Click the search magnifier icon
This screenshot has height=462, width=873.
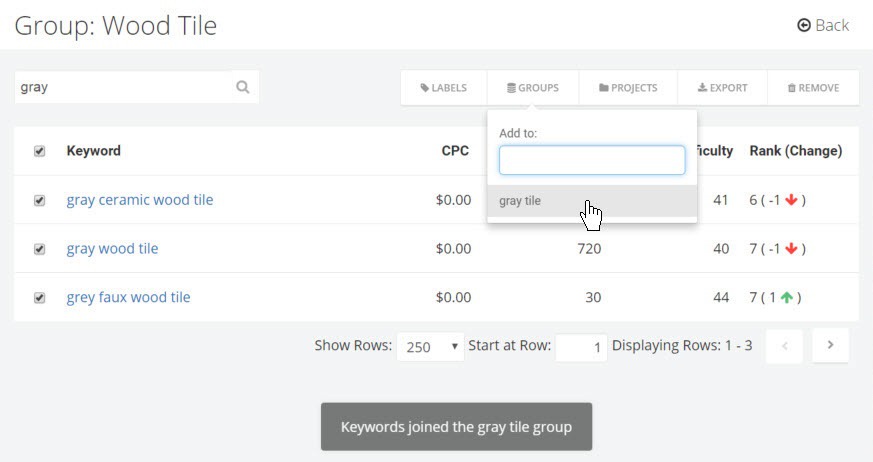pyautogui.click(x=243, y=87)
